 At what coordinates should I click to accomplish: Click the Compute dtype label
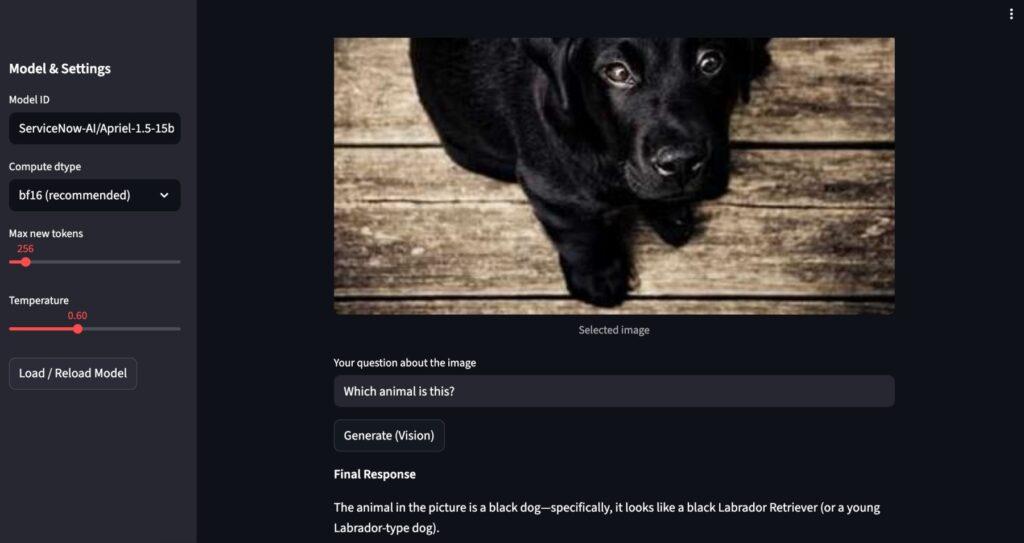coord(45,167)
